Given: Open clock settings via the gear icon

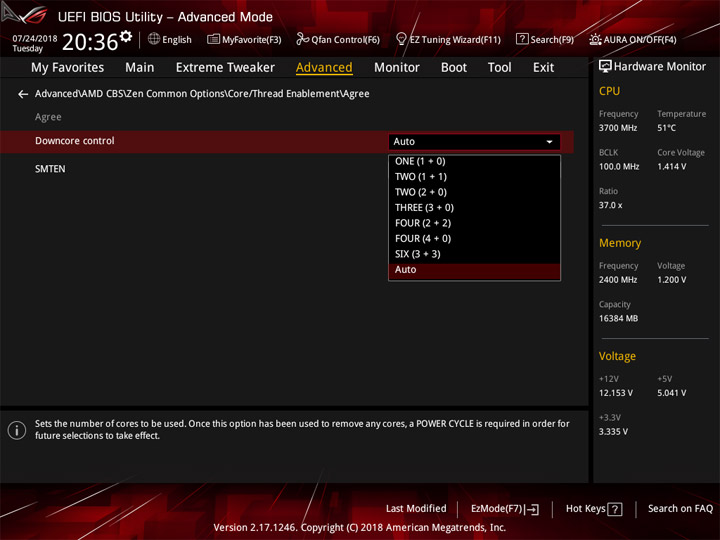Looking at the screenshot, I should tap(126, 36).
